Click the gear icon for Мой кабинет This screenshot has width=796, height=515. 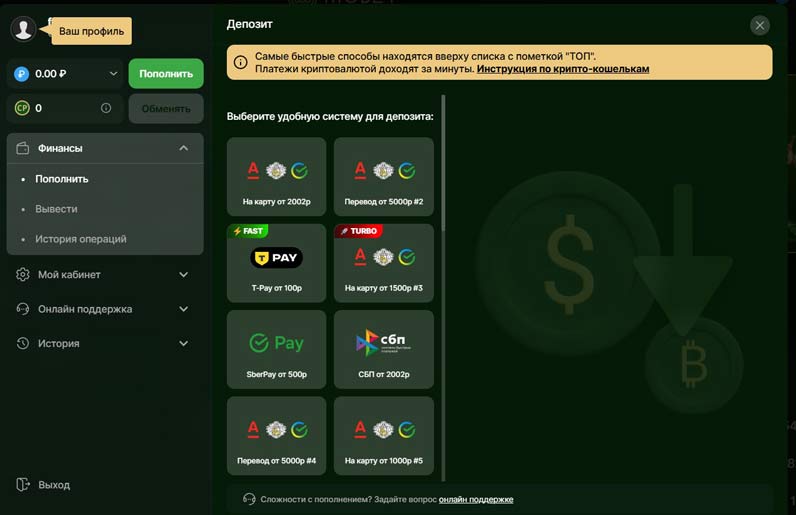(x=23, y=275)
